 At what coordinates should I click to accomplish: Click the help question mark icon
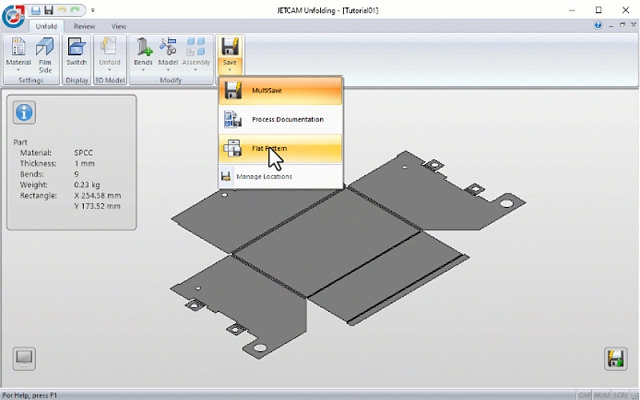point(598,26)
